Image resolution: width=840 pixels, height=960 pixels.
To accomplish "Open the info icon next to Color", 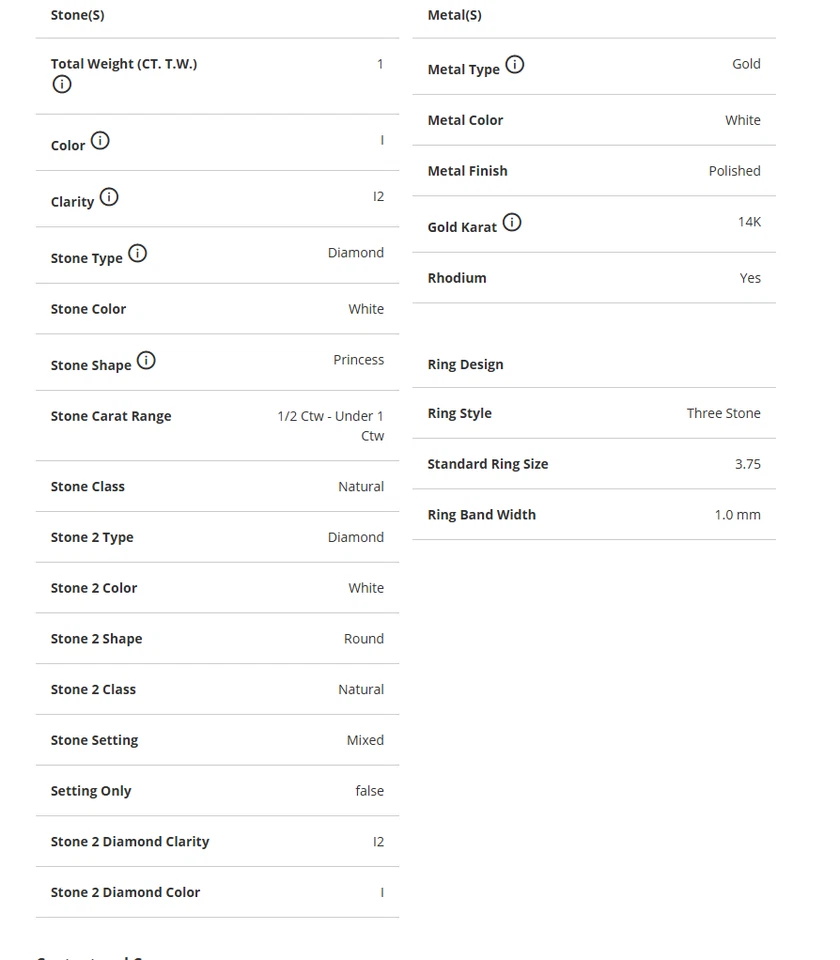I will point(100,141).
